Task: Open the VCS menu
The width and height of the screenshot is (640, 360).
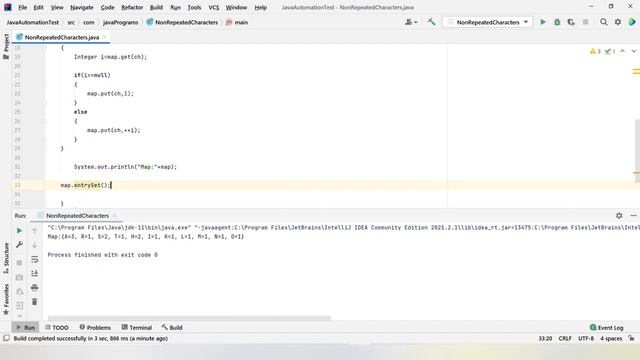Action: pos(213,7)
